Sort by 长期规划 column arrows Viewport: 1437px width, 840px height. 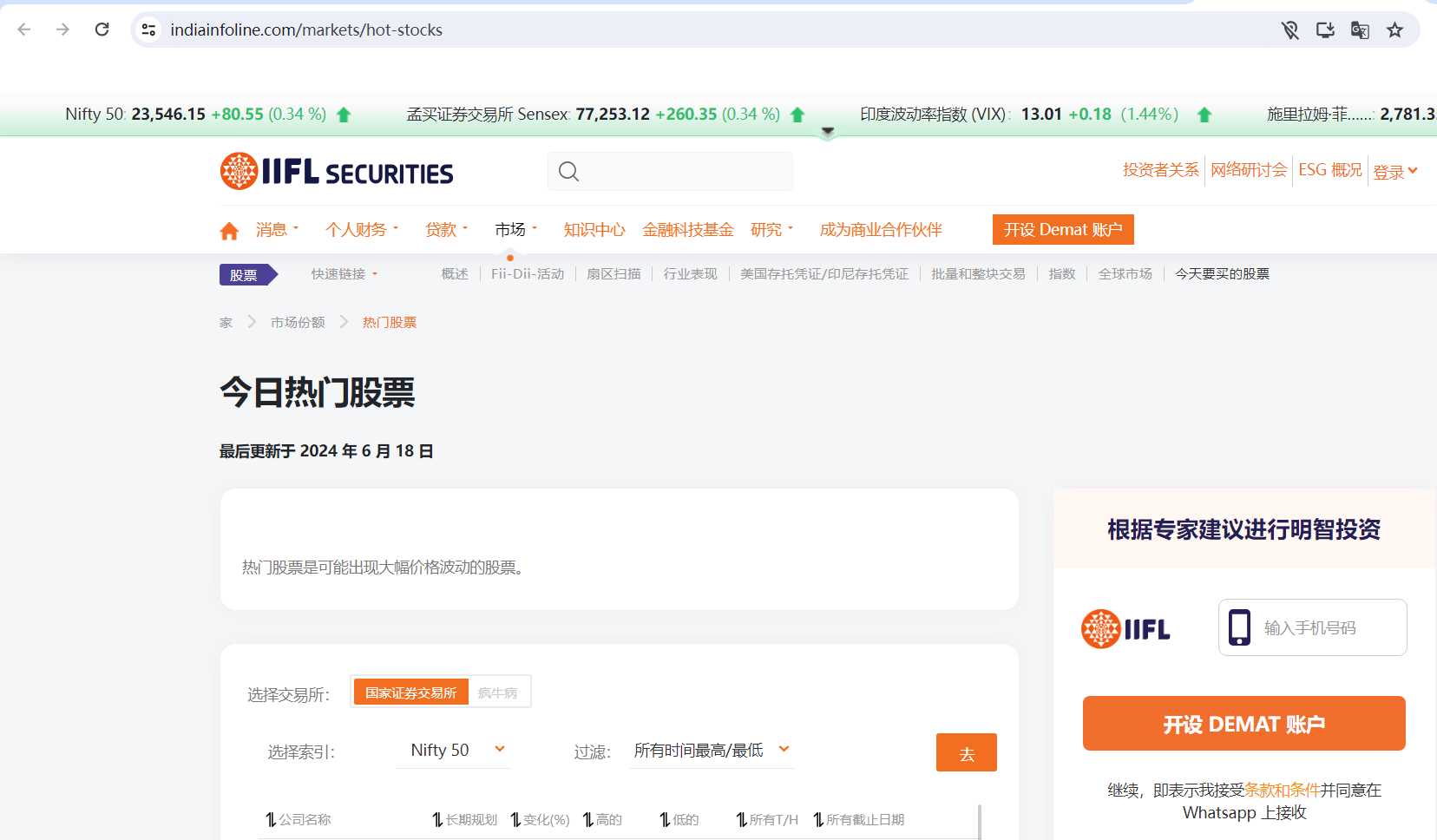point(437,819)
